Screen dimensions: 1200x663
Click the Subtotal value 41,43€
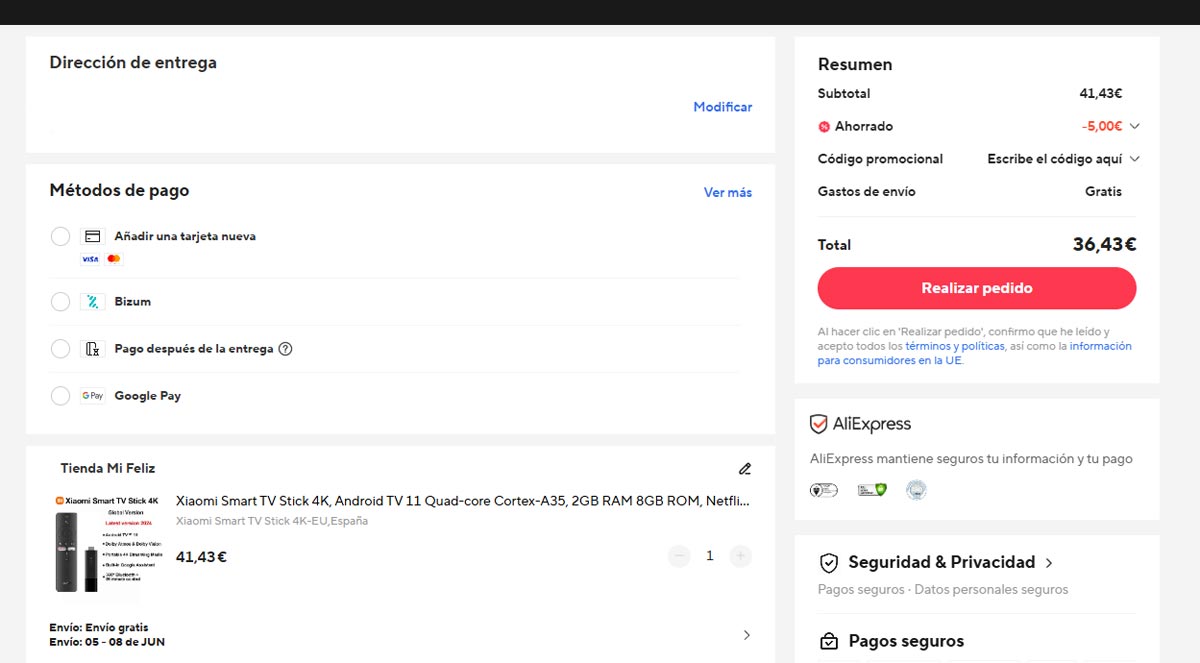pyautogui.click(x=1101, y=94)
